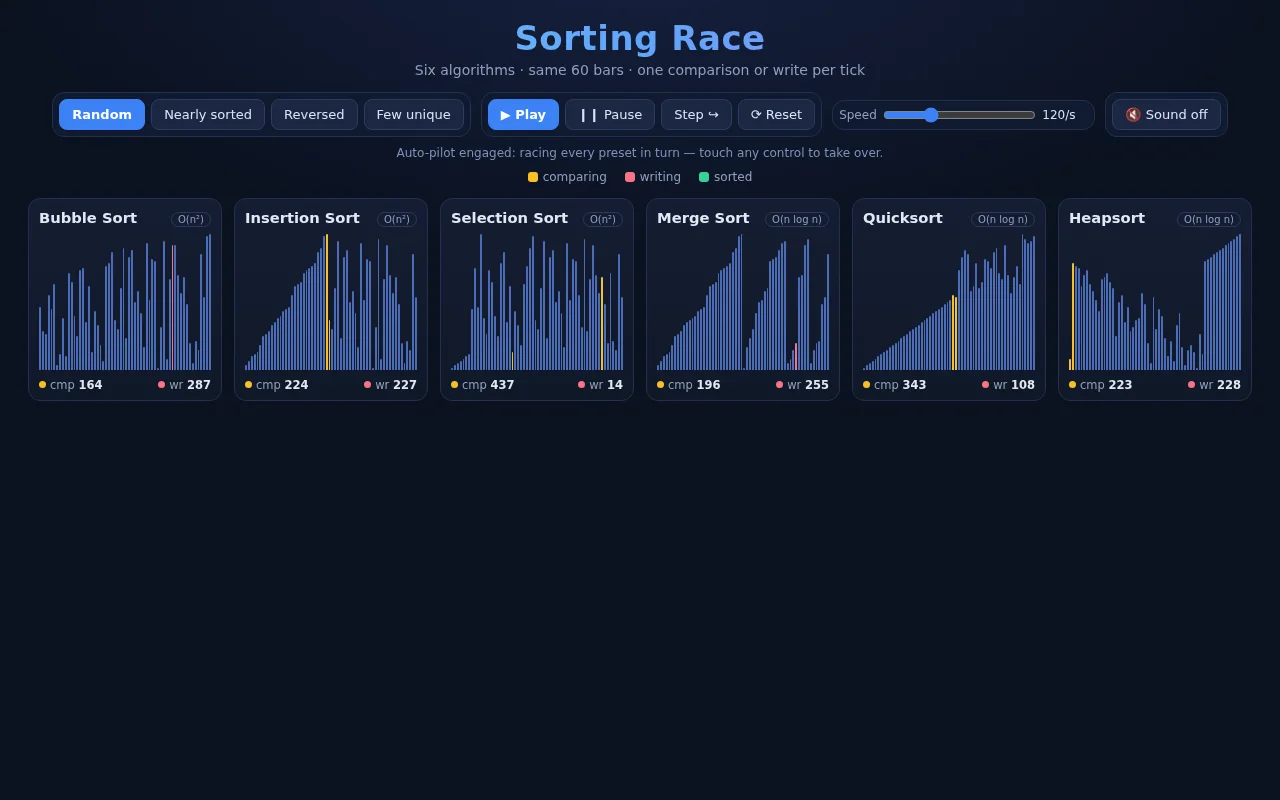The image size is (1280, 800).
Task: Click Quicksort's cmp 343 counter
Action: [x=895, y=385]
